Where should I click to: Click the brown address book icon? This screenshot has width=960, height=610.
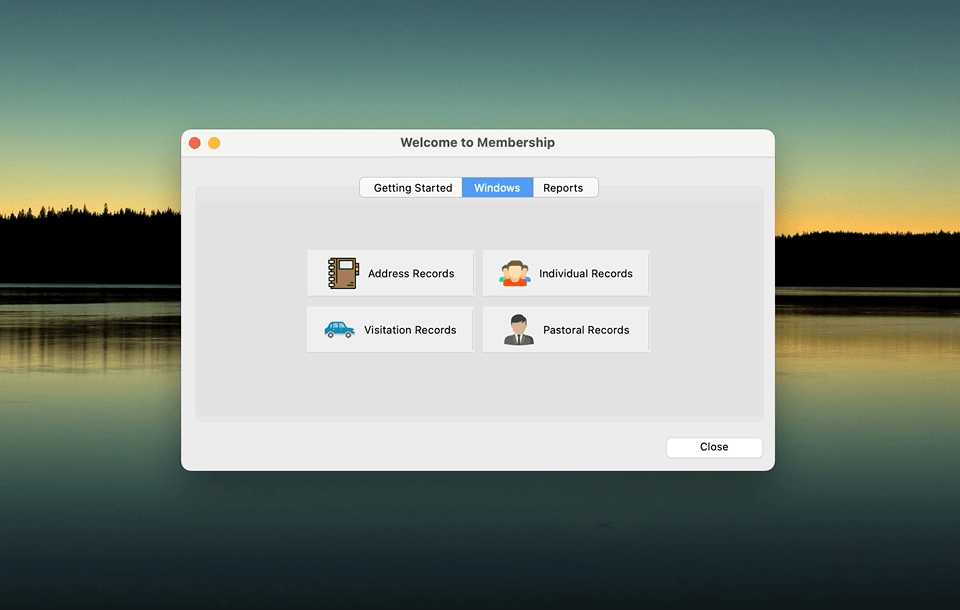[x=342, y=273]
